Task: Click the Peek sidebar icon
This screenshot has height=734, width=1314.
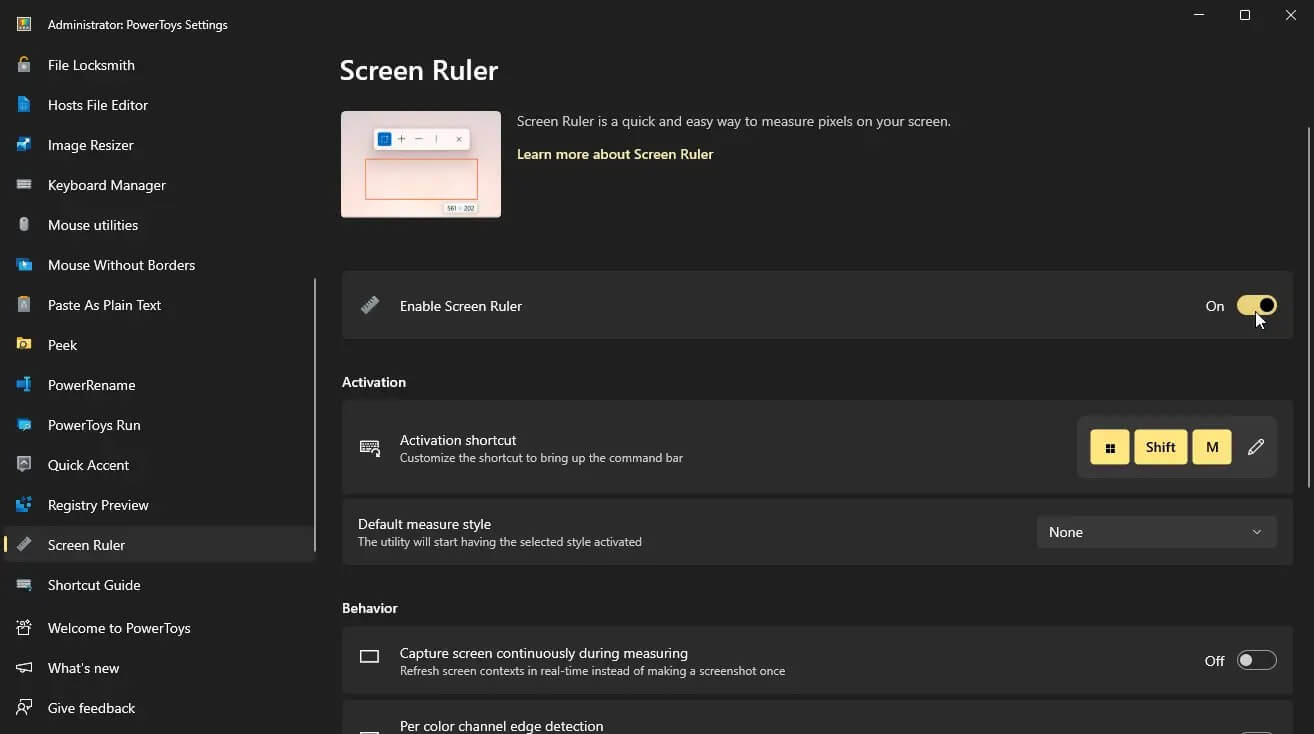Action: coord(24,345)
